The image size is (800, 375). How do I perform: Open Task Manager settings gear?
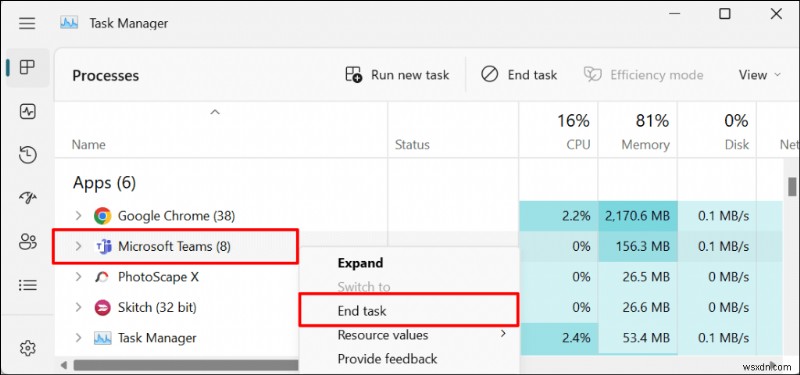(x=27, y=348)
